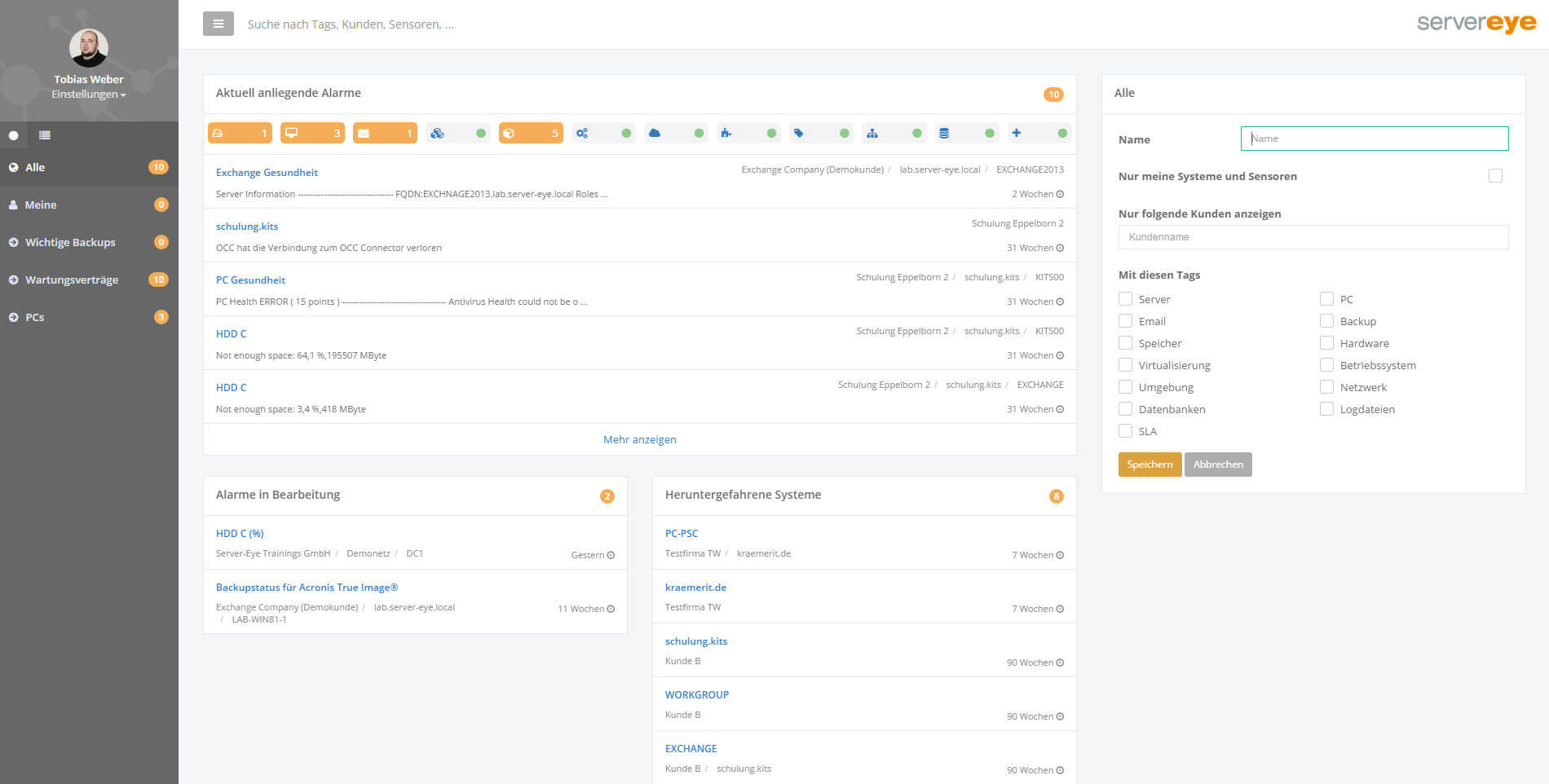Select the puzzle piece filter icon
The height and width of the screenshot is (784, 1549).
tap(748, 133)
